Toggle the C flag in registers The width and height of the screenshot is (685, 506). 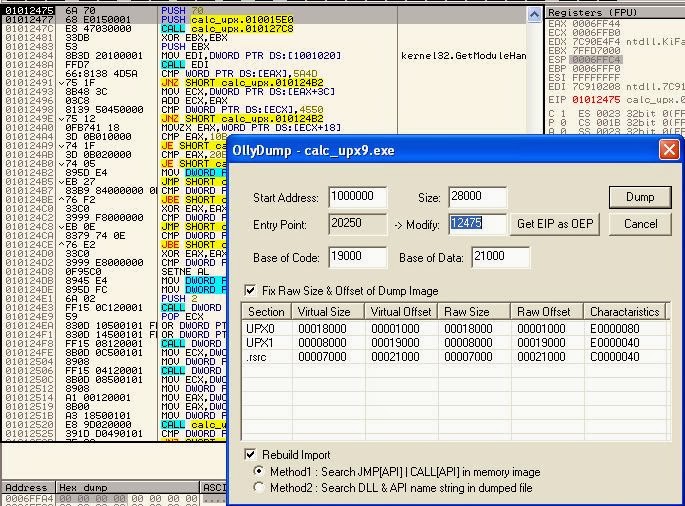(563, 114)
